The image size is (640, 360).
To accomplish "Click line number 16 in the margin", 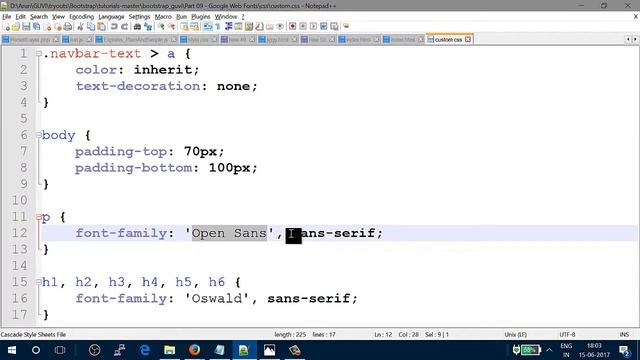I will click(x=19, y=298).
